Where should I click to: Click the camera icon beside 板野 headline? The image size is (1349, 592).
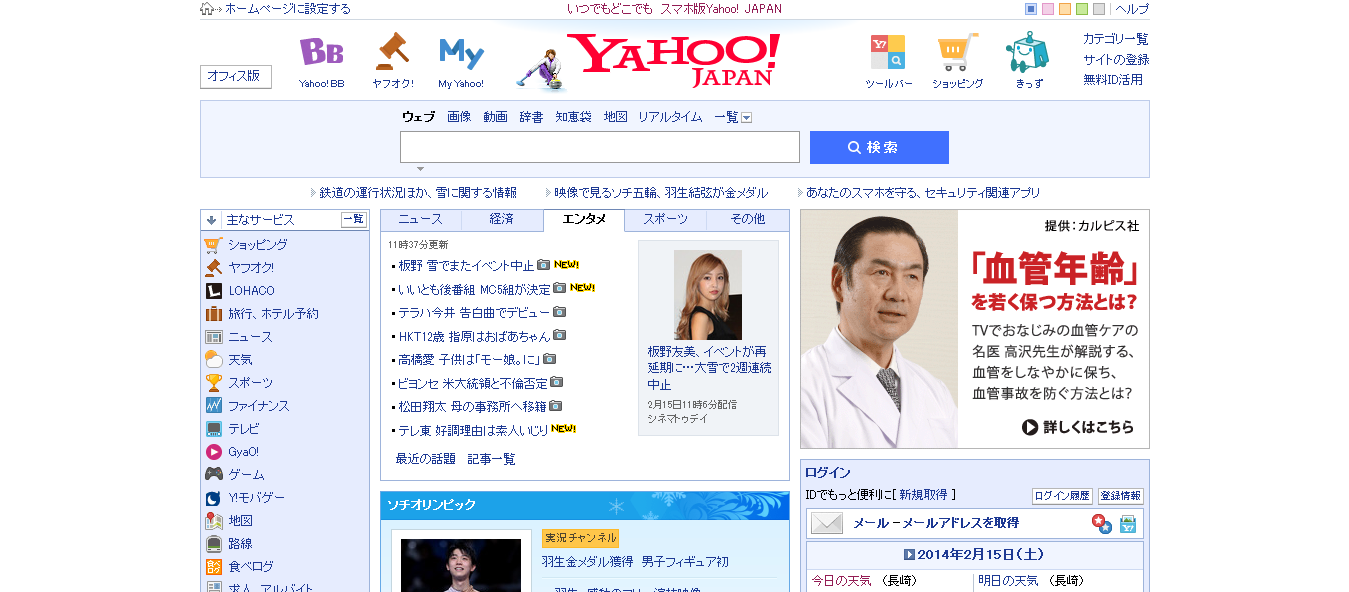pyautogui.click(x=543, y=265)
